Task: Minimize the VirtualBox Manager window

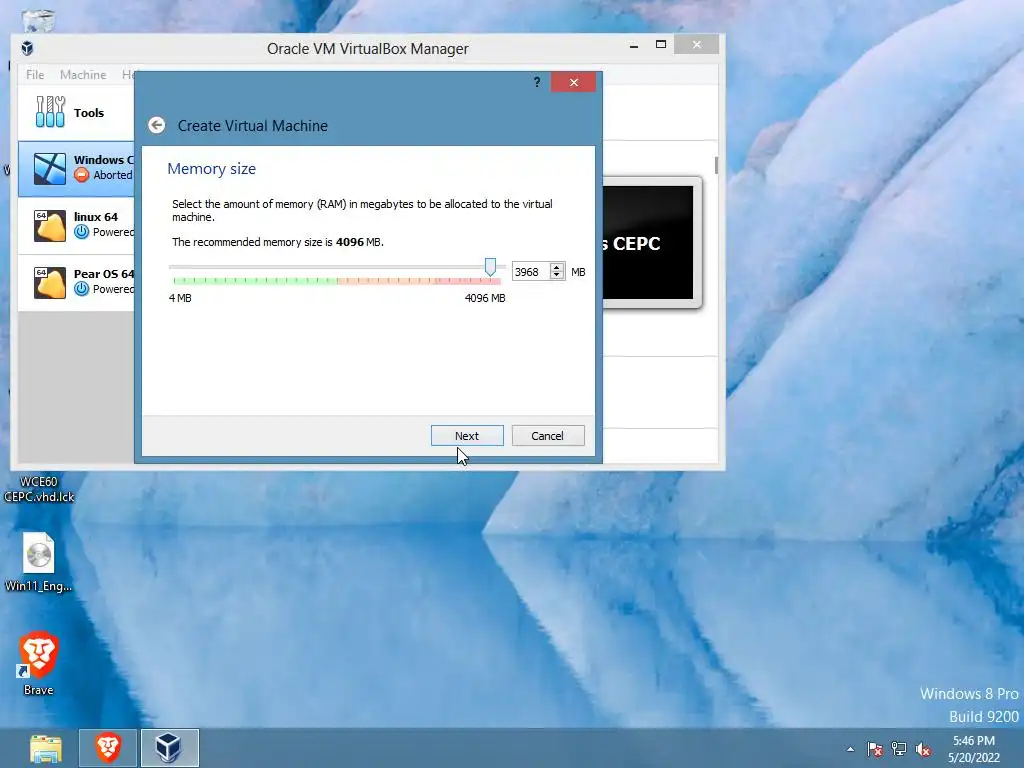Action: click(x=633, y=45)
